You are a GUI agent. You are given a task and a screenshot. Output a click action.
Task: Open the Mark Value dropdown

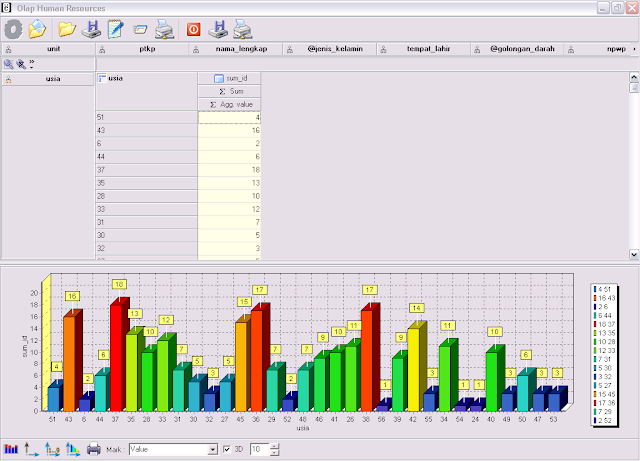(212, 450)
